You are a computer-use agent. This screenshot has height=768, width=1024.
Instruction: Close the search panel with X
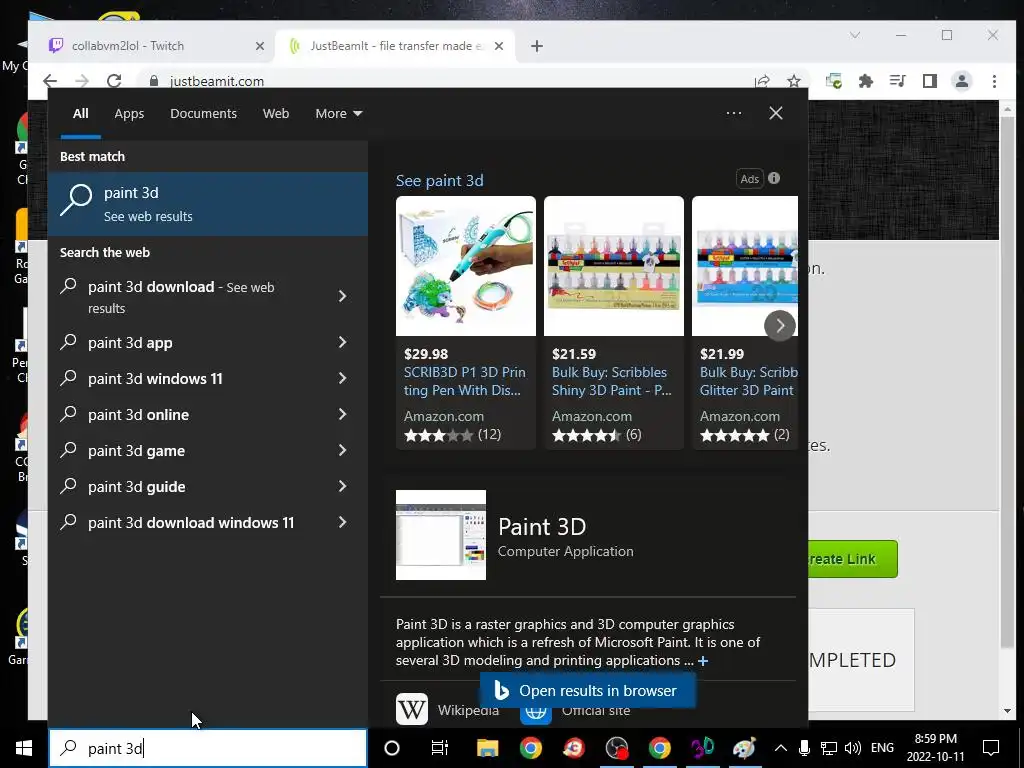pyautogui.click(x=776, y=113)
